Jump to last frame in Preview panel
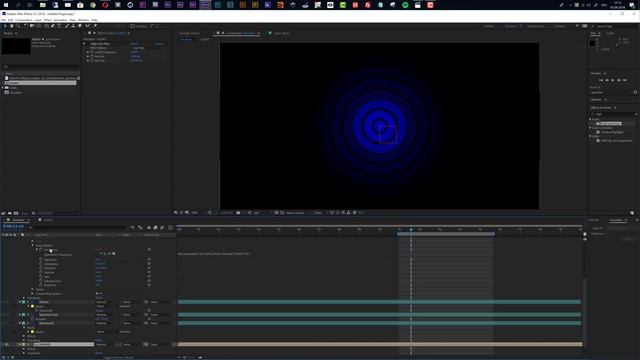 pos(625,80)
